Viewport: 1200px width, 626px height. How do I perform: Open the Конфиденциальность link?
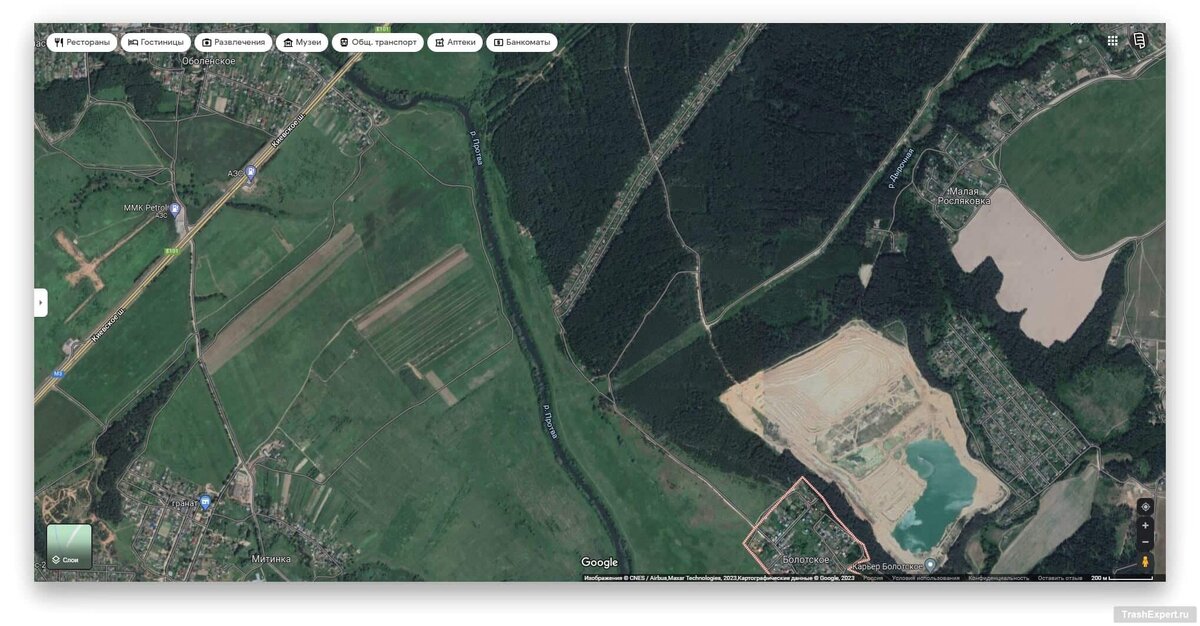click(x=998, y=578)
